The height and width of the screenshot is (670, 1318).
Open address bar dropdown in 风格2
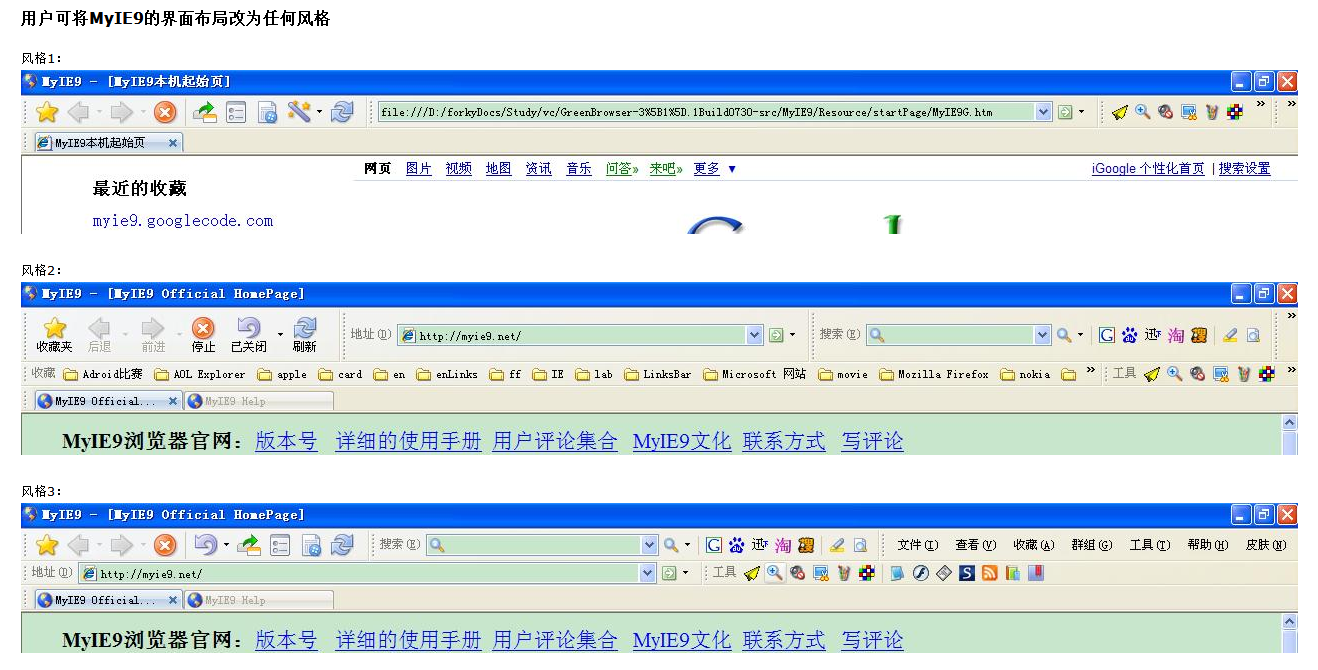tap(756, 335)
